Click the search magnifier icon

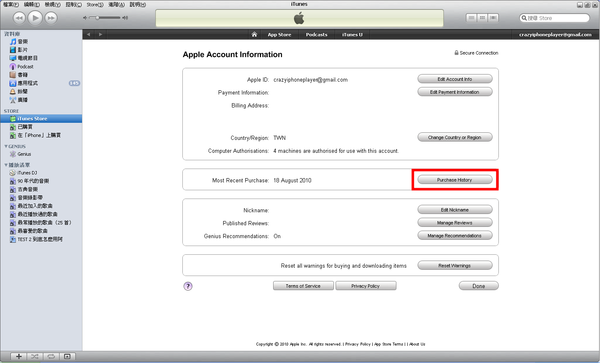(x=524, y=18)
